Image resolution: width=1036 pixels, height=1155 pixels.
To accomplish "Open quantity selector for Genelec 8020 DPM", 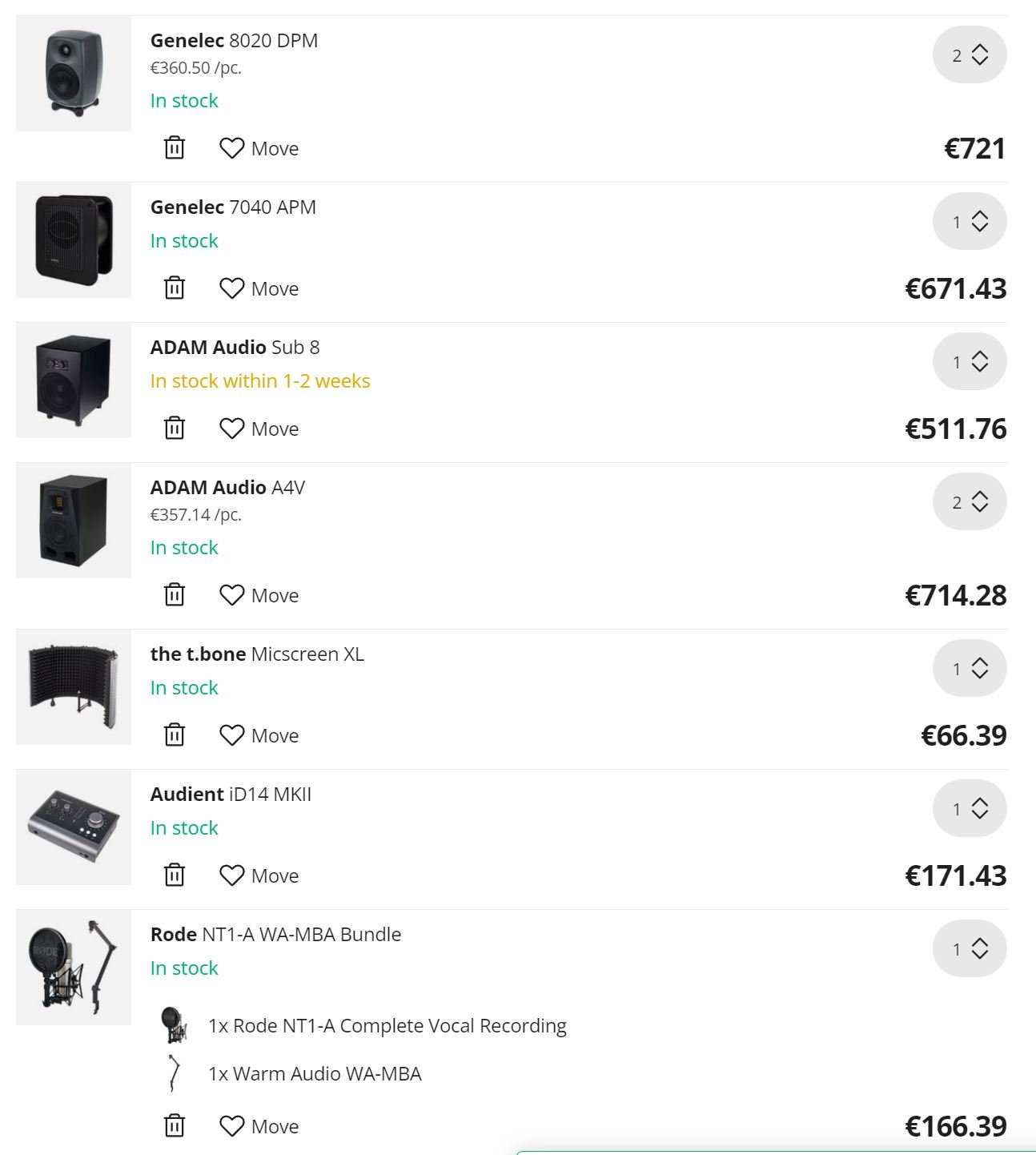I will pos(970,55).
